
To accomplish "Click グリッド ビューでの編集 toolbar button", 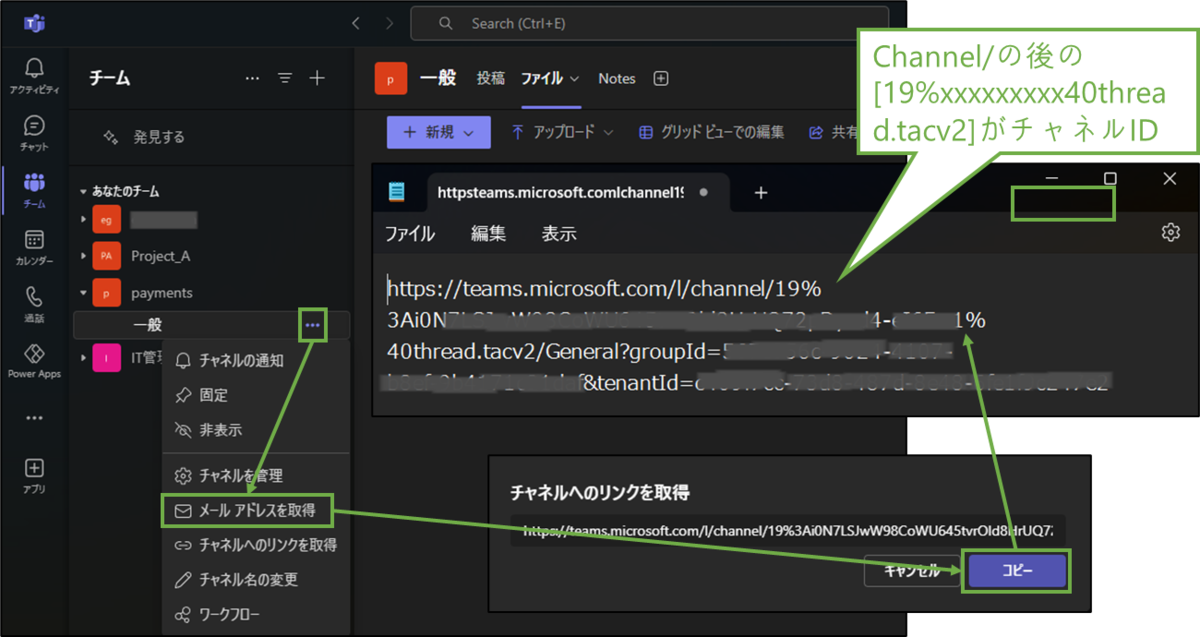I will tap(711, 132).
